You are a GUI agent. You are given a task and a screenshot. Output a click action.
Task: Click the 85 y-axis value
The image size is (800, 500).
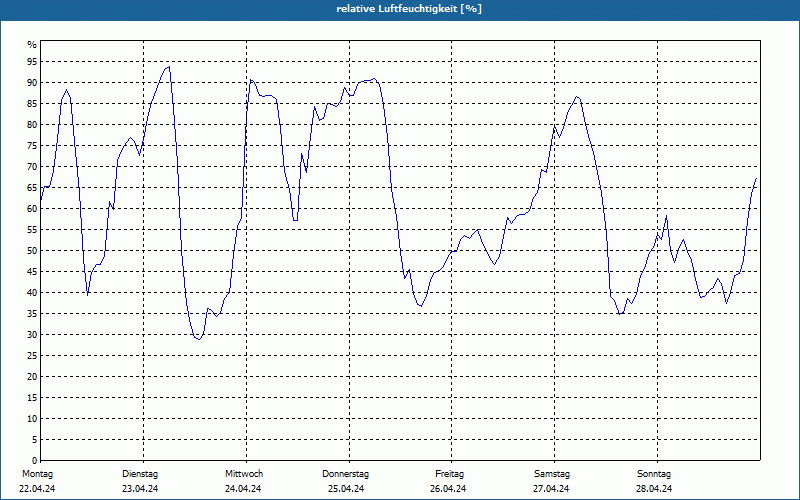32,104
